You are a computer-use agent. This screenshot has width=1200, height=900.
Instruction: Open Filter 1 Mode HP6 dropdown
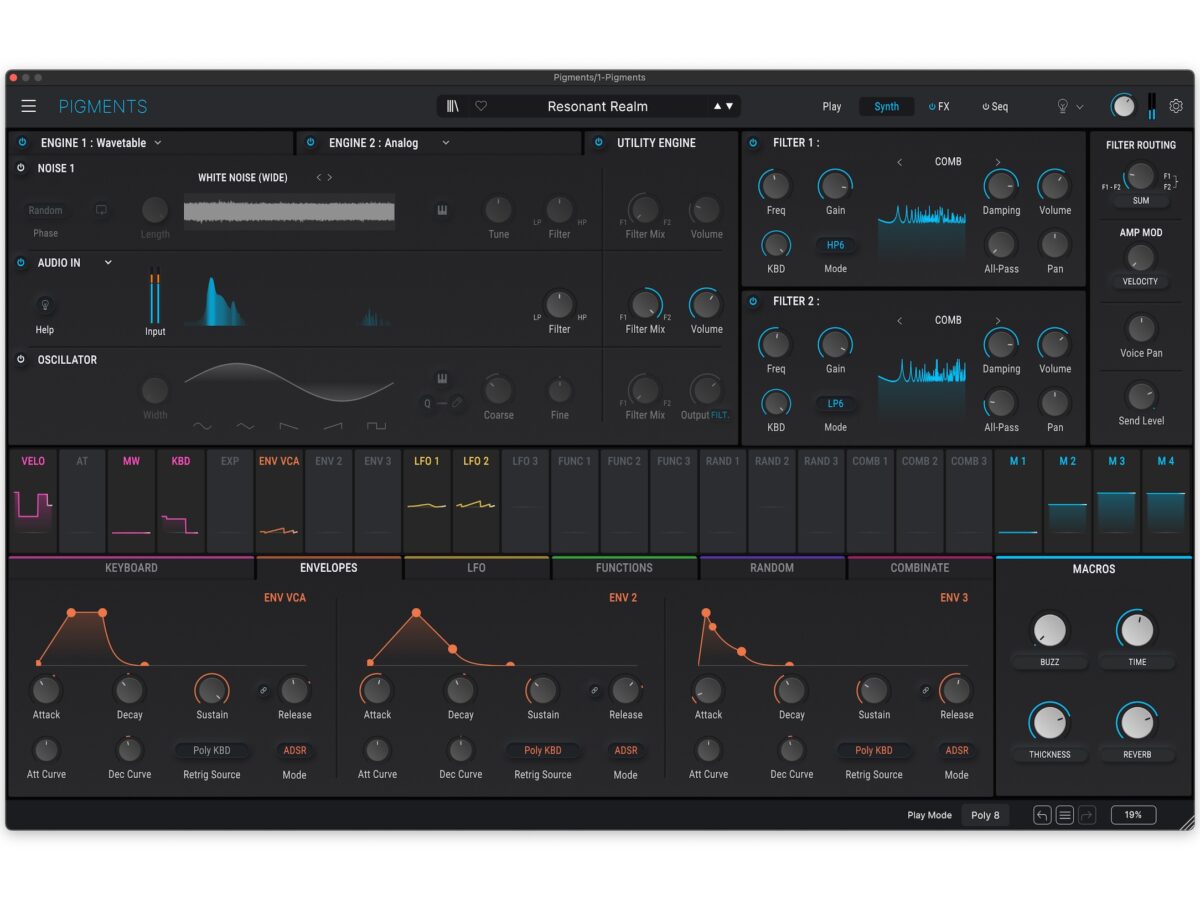(x=835, y=245)
